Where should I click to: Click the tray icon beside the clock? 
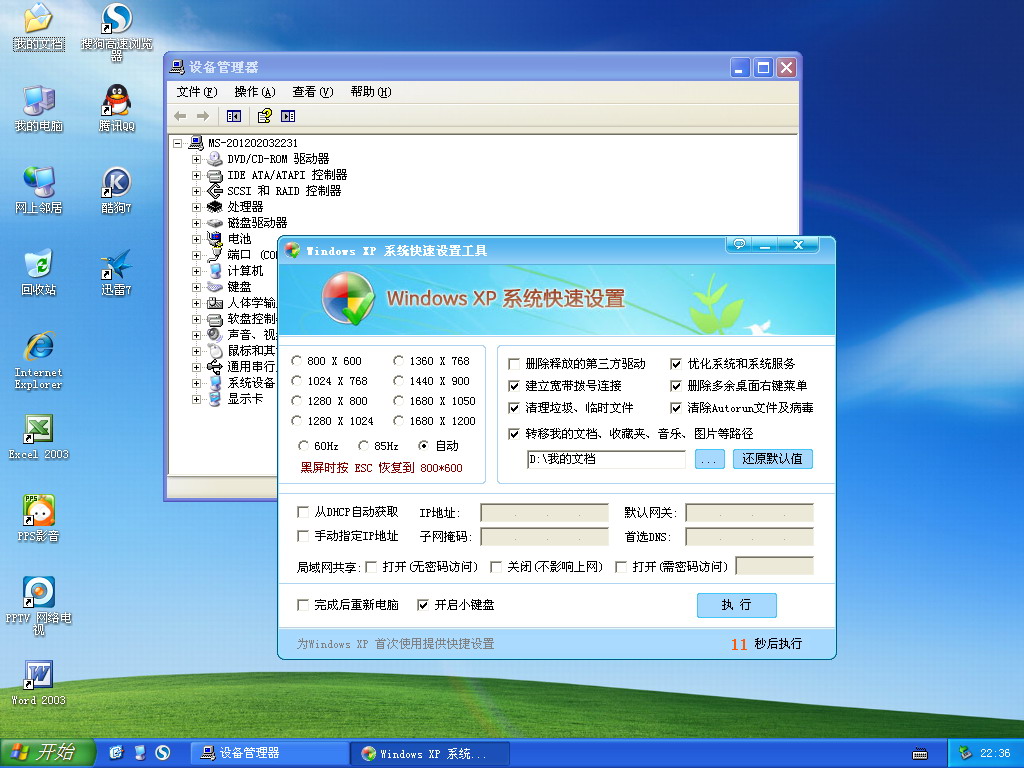(x=965, y=753)
